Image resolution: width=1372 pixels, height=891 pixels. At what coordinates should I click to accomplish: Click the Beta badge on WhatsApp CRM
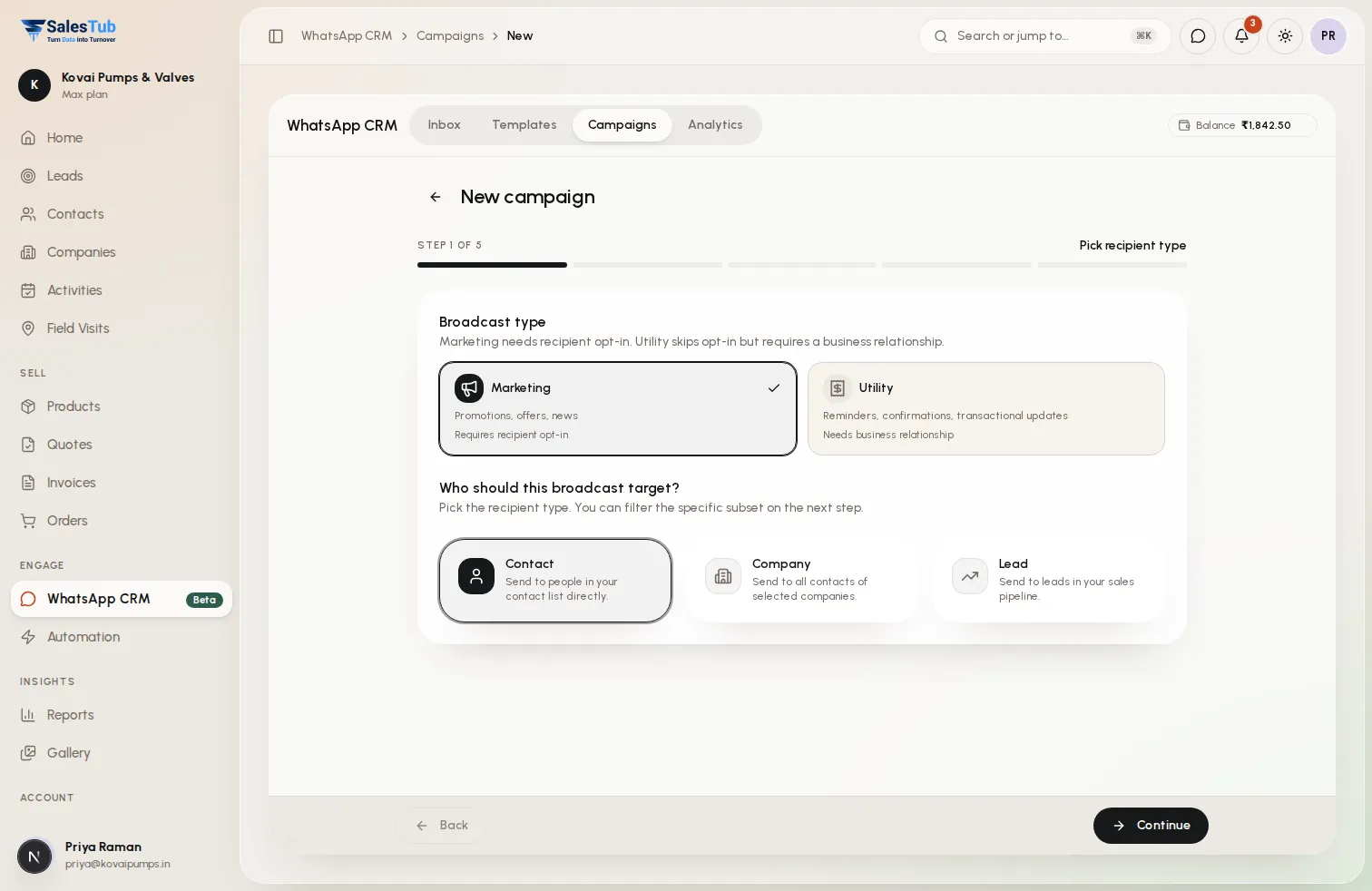(x=204, y=600)
